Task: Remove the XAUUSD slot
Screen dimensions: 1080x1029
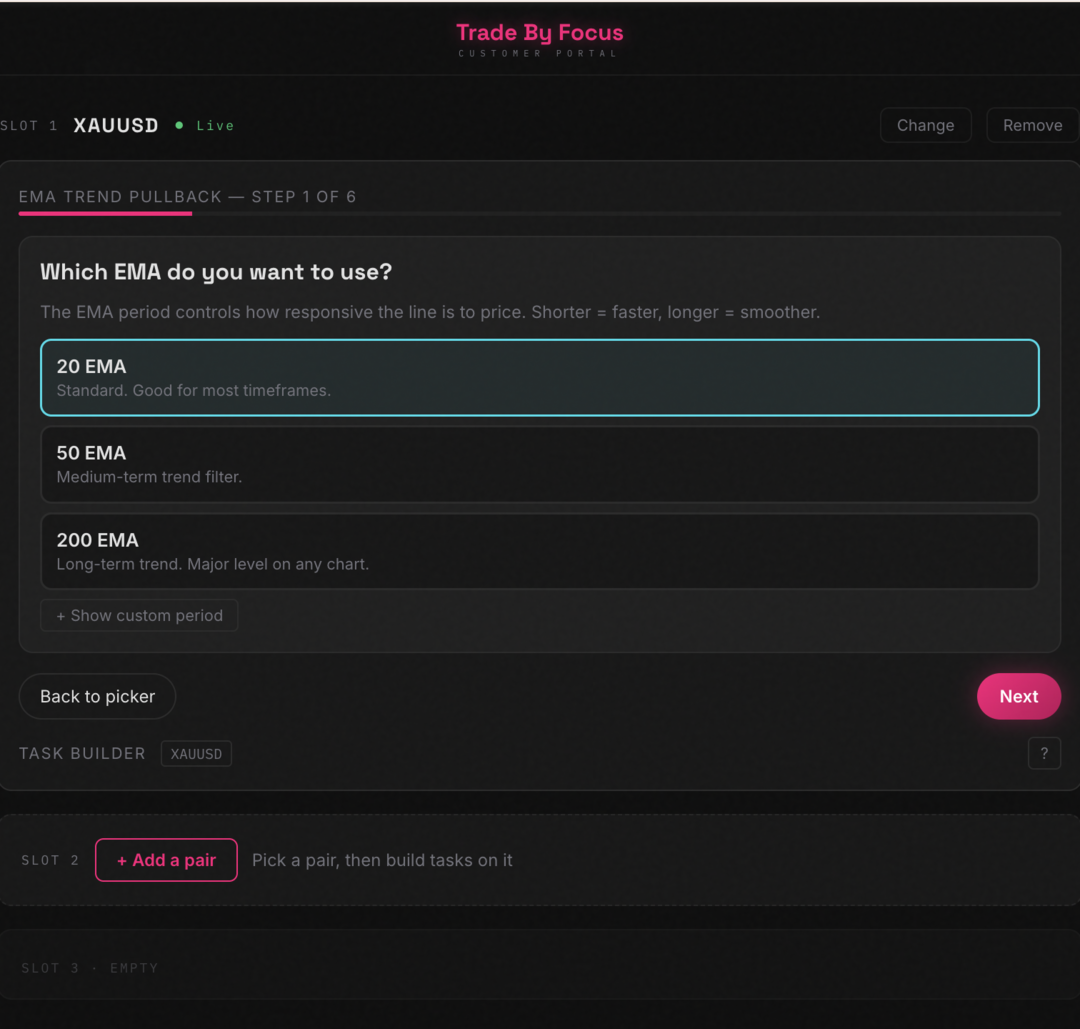Action: (1032, 125)
